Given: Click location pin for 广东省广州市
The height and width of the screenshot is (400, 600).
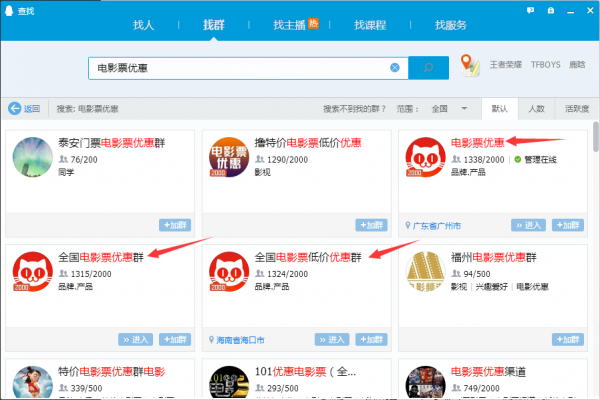Looking at the screenshot, I should coord(408,225).
